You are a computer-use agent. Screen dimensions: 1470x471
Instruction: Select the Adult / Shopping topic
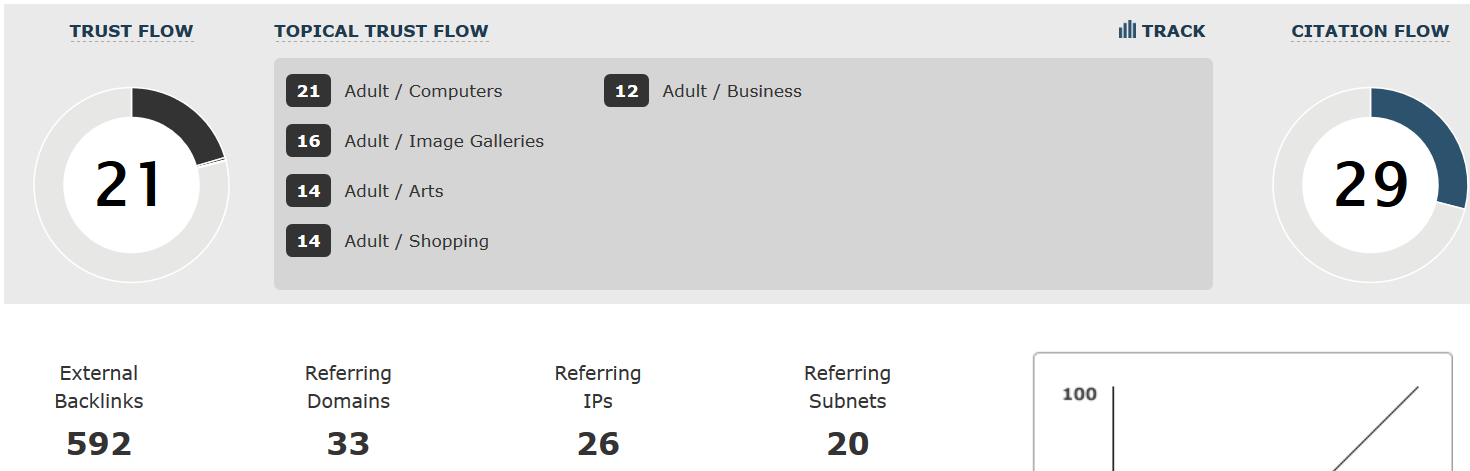(417, 241)
